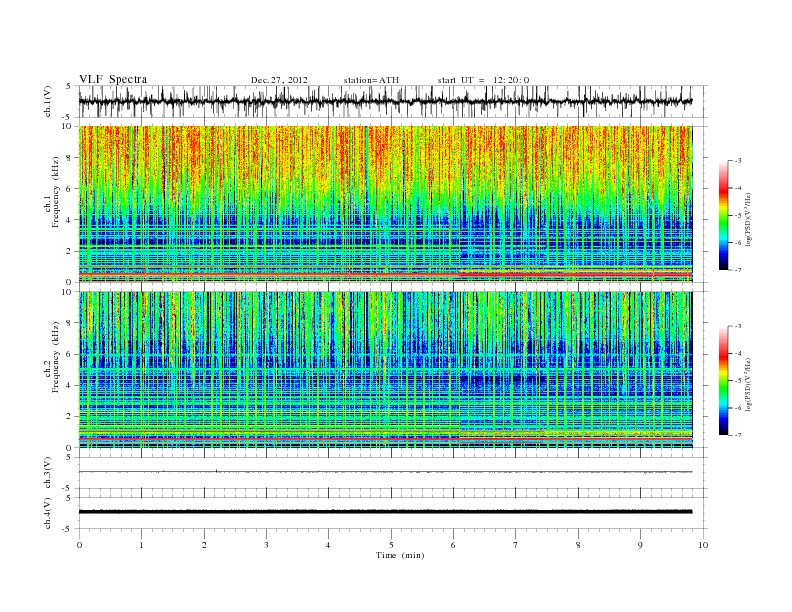This screenshot has height=612, width=792.
Task: Click the ch.1 spectrogram color scale bar
Action: tap(723, 216)
